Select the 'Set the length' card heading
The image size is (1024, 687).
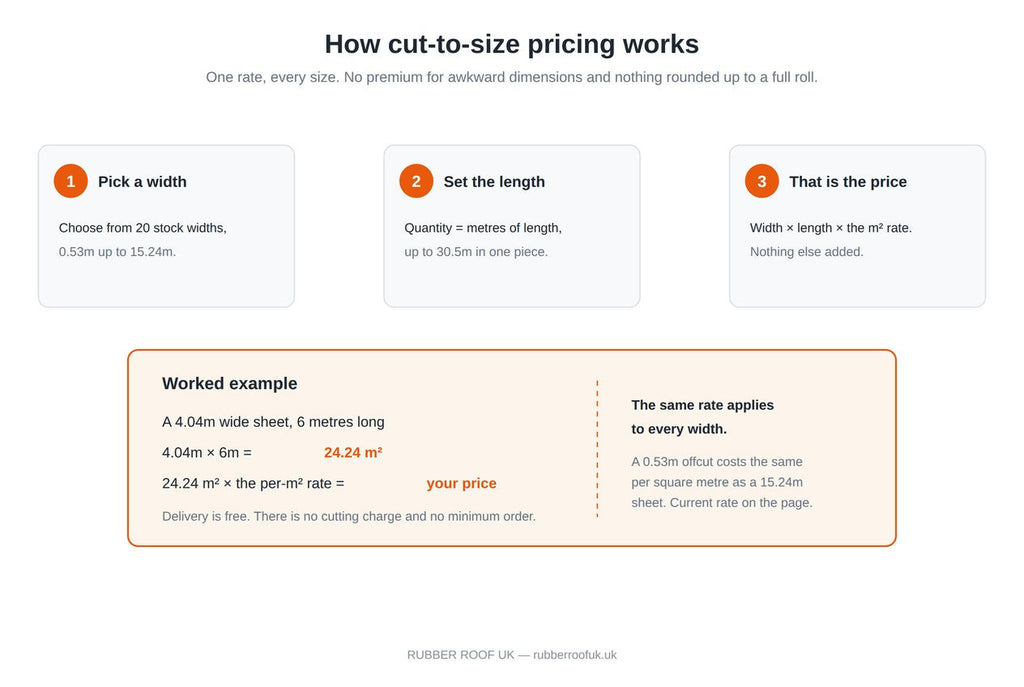pos(494,182)
